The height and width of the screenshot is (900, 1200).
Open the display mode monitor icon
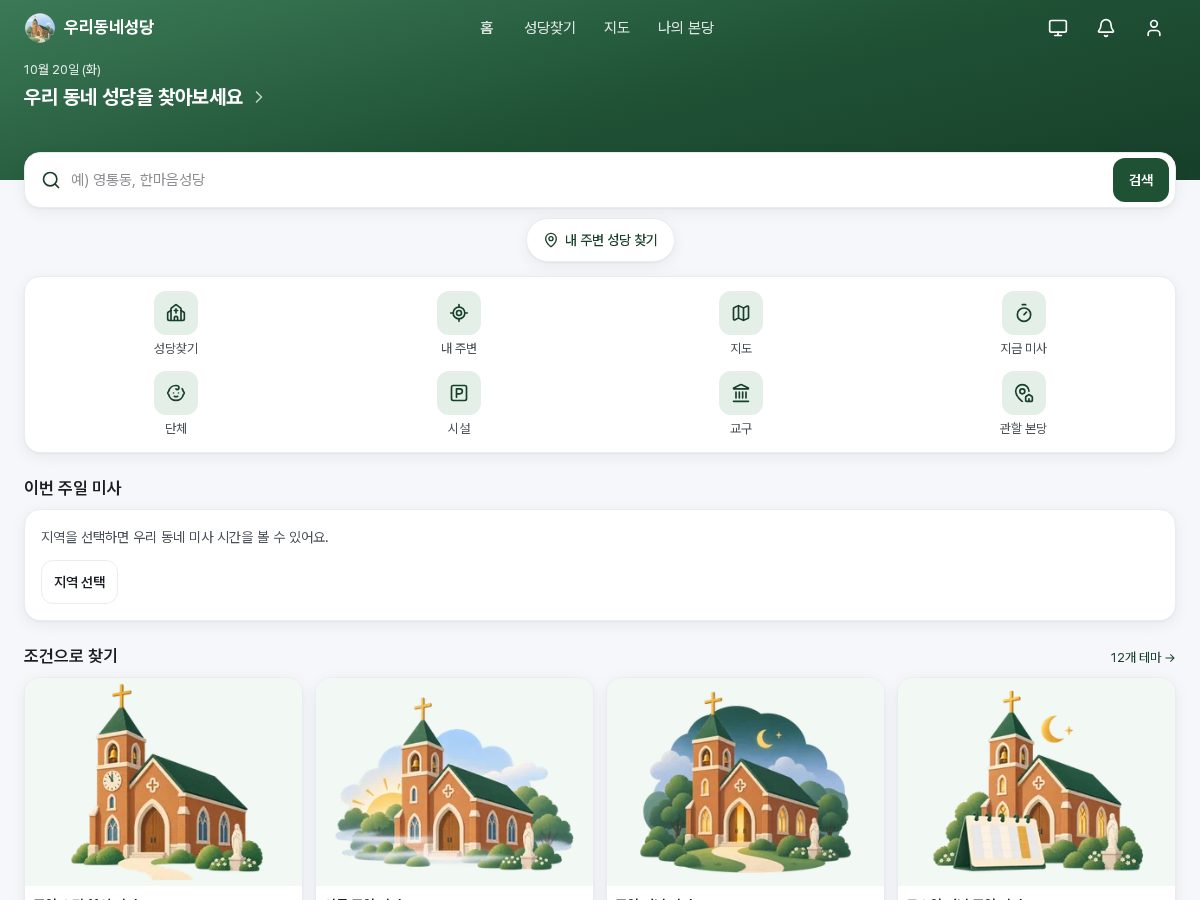click(x=1058, y=28)
